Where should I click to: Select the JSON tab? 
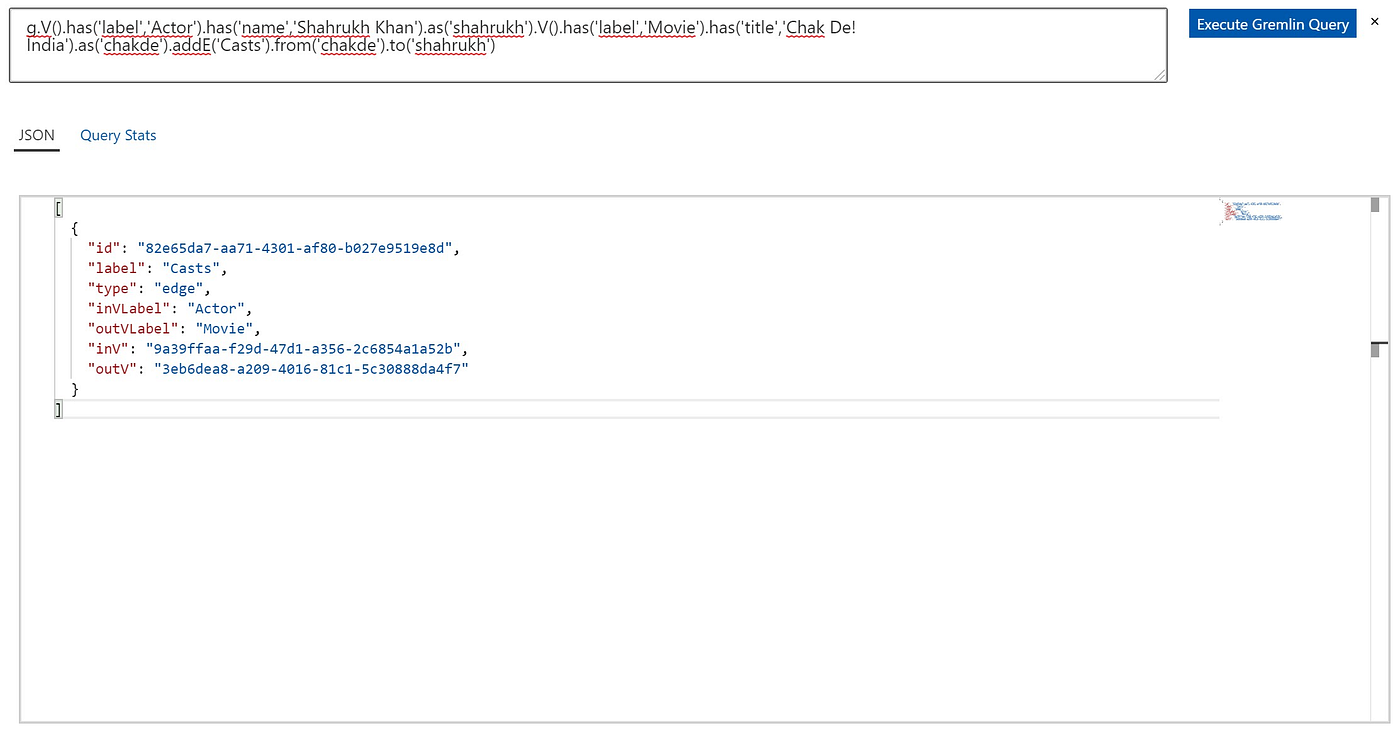coord(36,135)
